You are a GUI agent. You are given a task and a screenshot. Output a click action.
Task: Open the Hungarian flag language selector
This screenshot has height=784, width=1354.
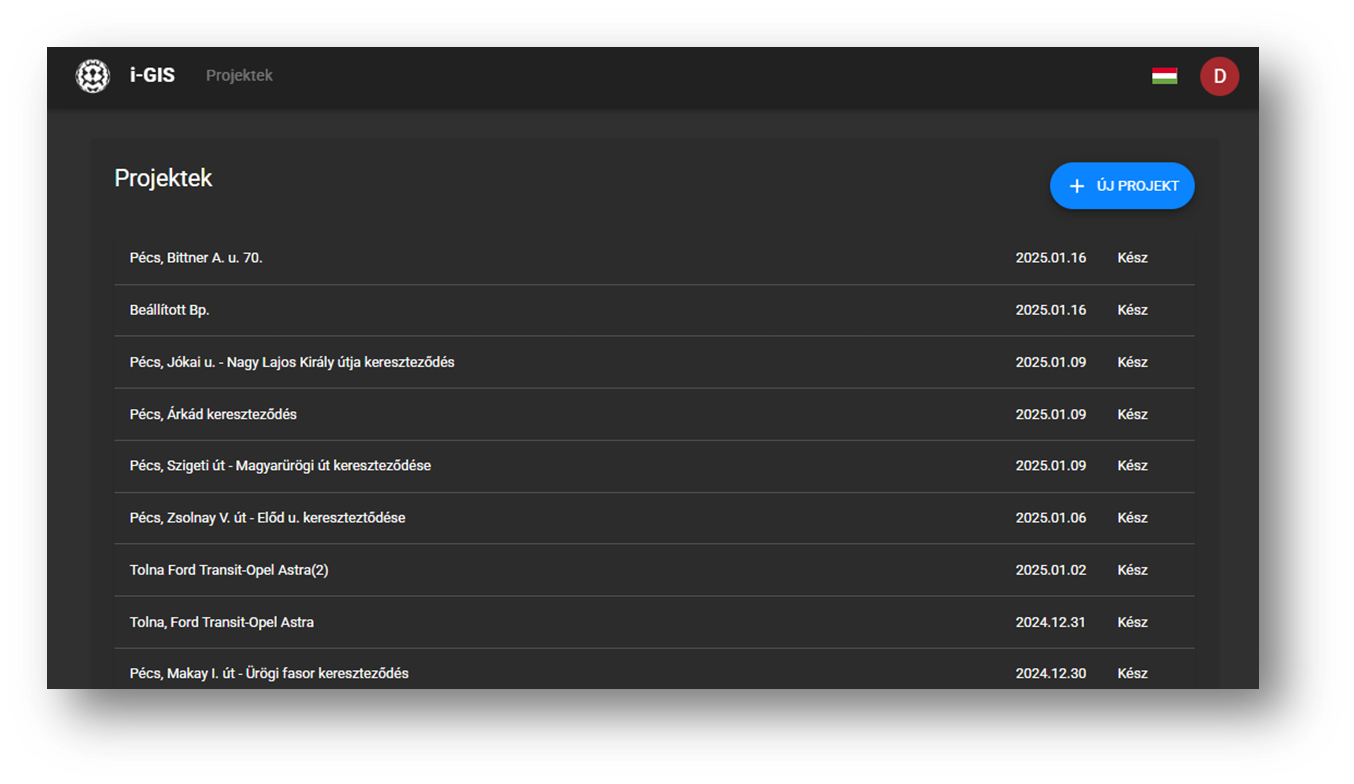coord(1164,76)
